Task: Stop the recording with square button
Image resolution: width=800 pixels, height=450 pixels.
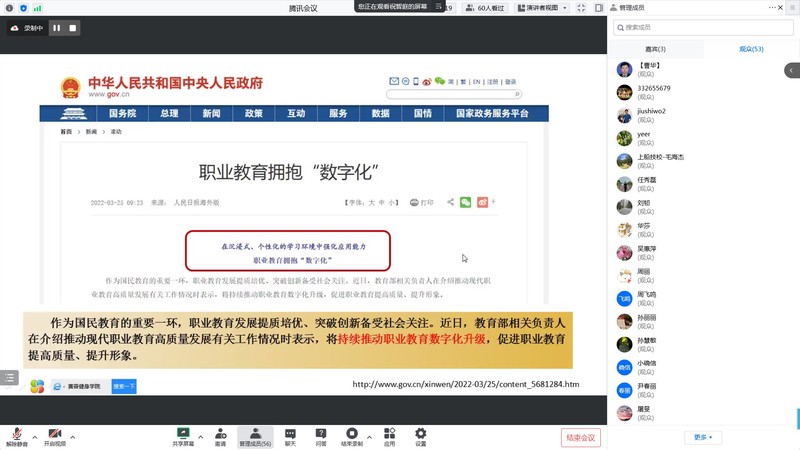Action: click(x=73, y=28)
